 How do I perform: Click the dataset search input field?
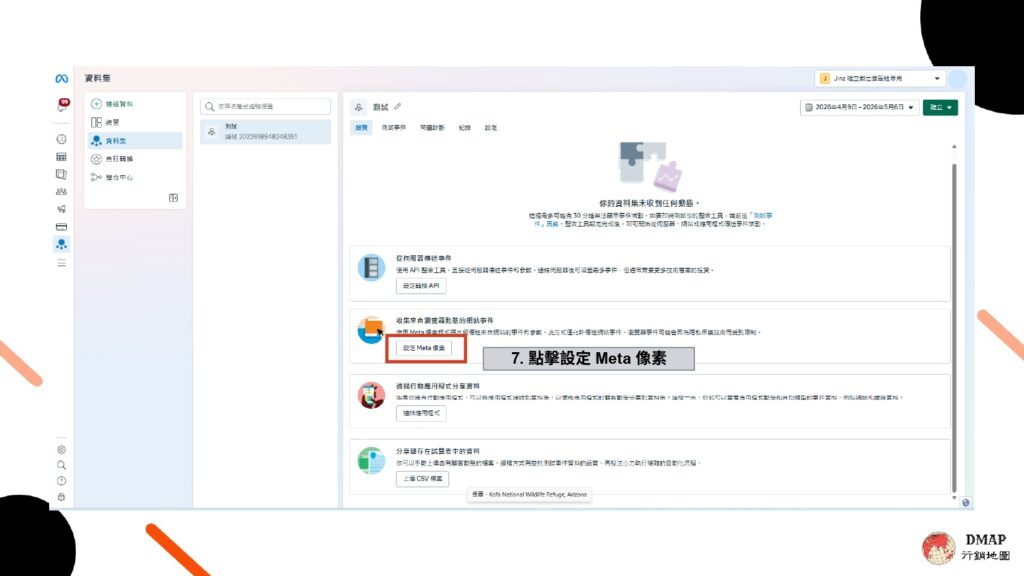tap(265, 106)
